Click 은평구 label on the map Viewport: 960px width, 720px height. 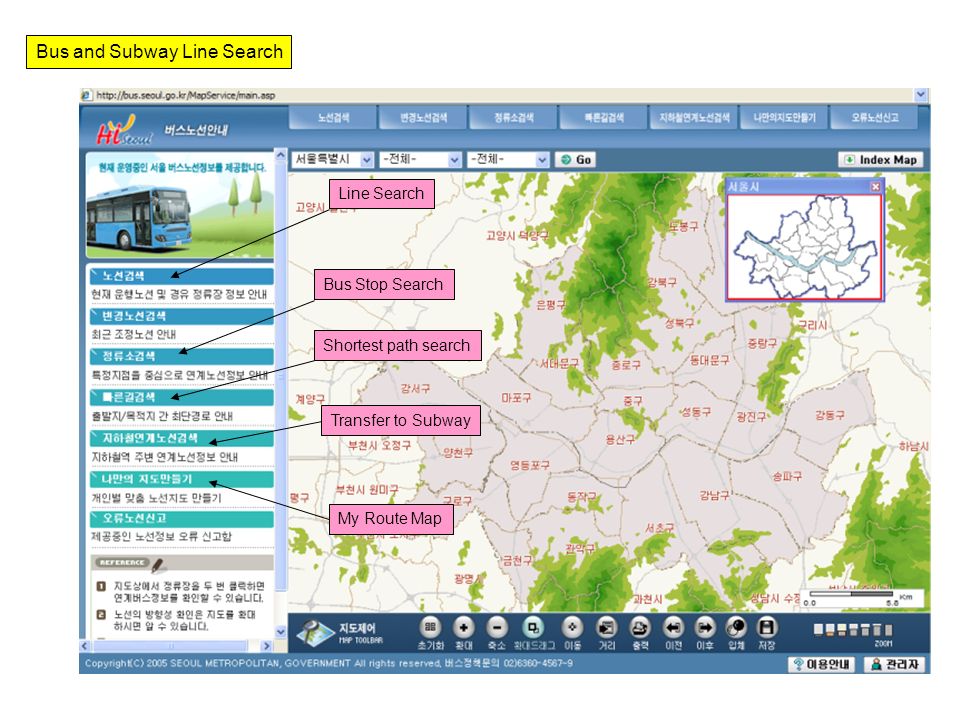[550, 304]
